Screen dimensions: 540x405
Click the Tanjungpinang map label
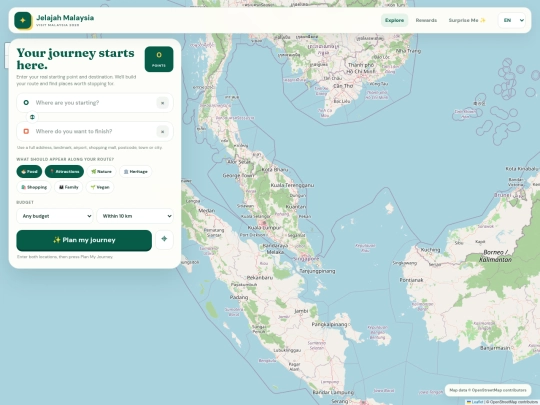tap(317, 271)
